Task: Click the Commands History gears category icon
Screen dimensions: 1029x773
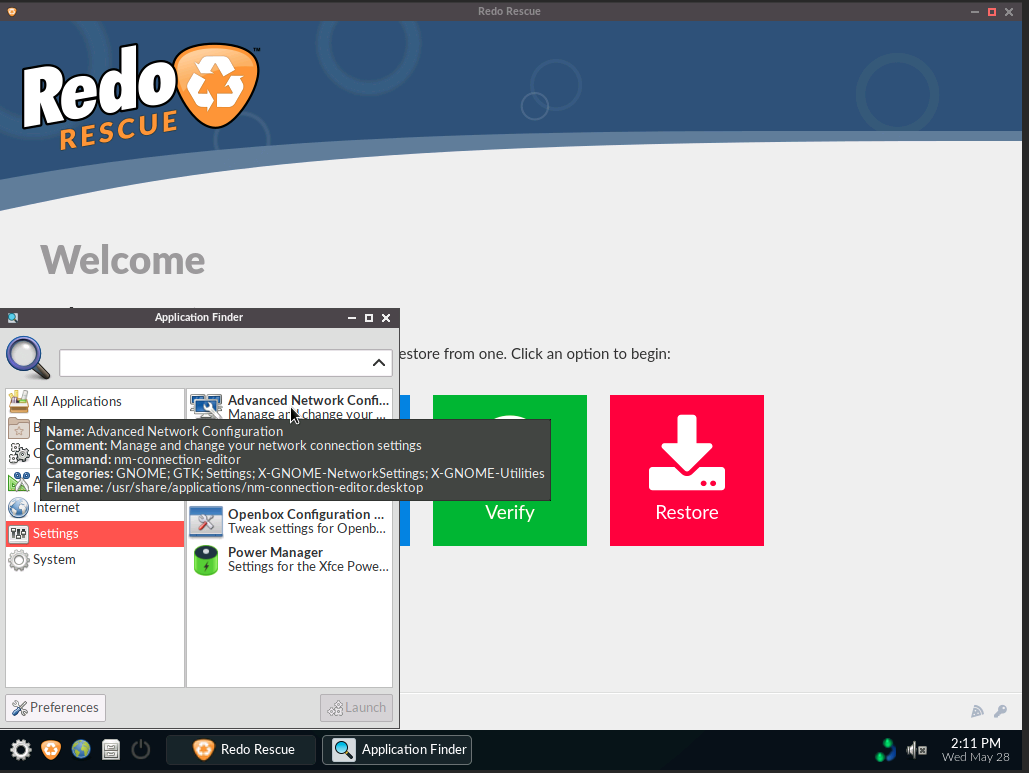Action: (18, 453)
